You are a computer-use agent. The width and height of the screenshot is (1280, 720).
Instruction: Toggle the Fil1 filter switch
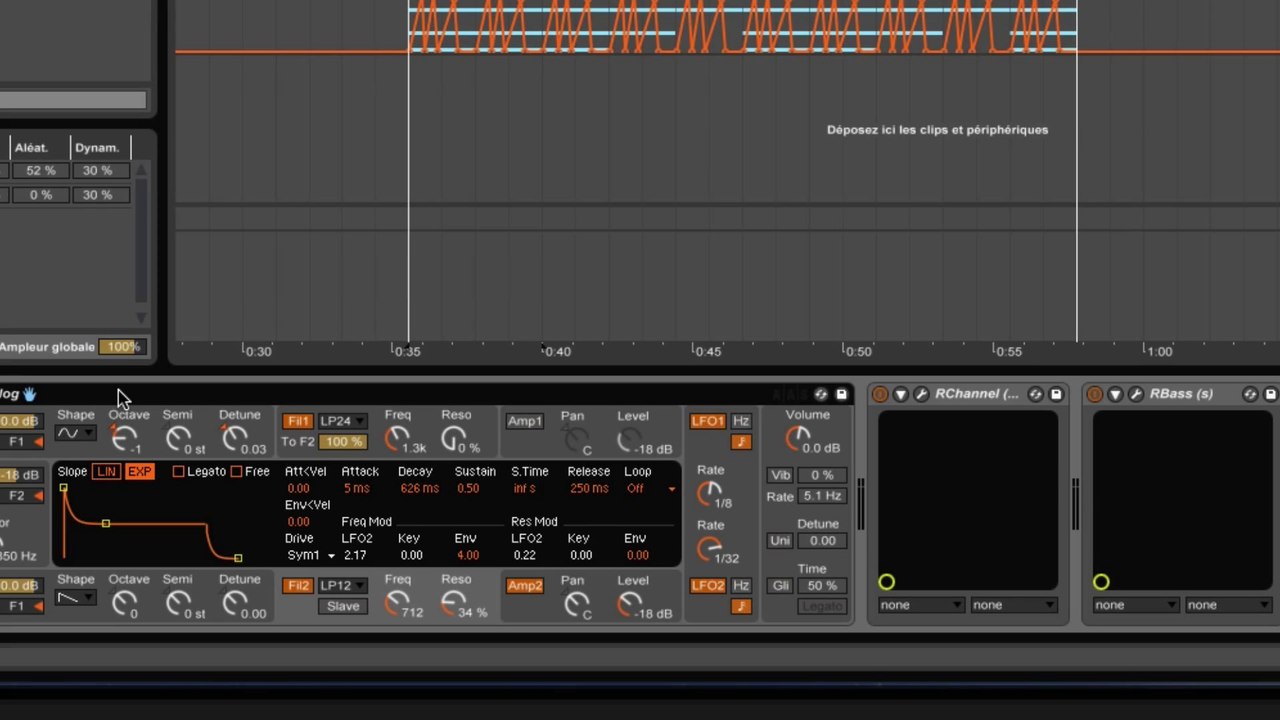coord(298,421)
